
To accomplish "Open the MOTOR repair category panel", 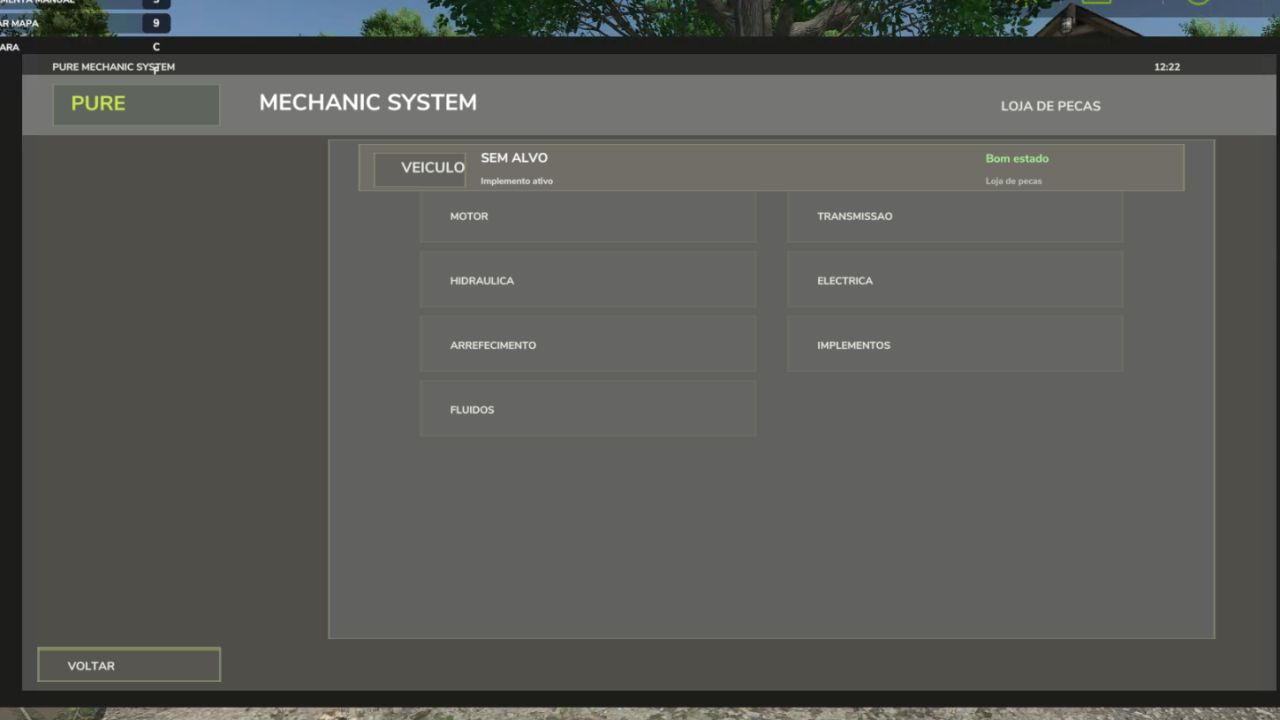I will point(588,216).
